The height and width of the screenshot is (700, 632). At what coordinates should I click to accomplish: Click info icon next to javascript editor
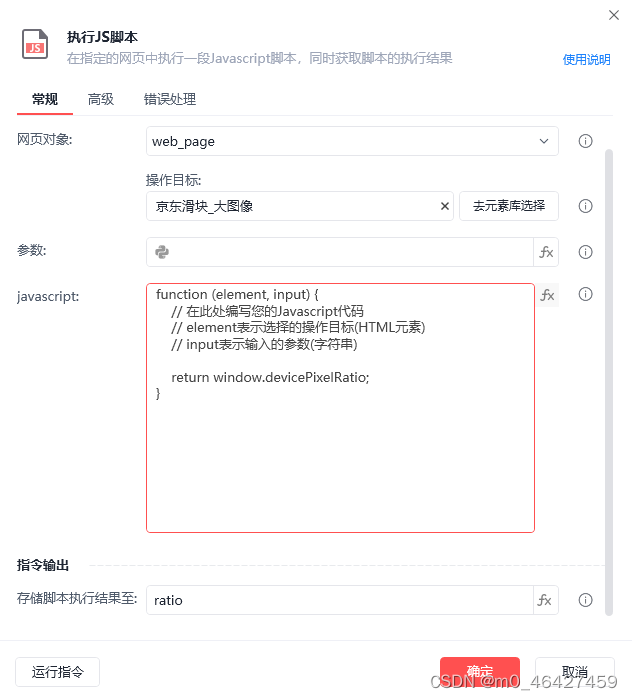[x=585, y=294]
